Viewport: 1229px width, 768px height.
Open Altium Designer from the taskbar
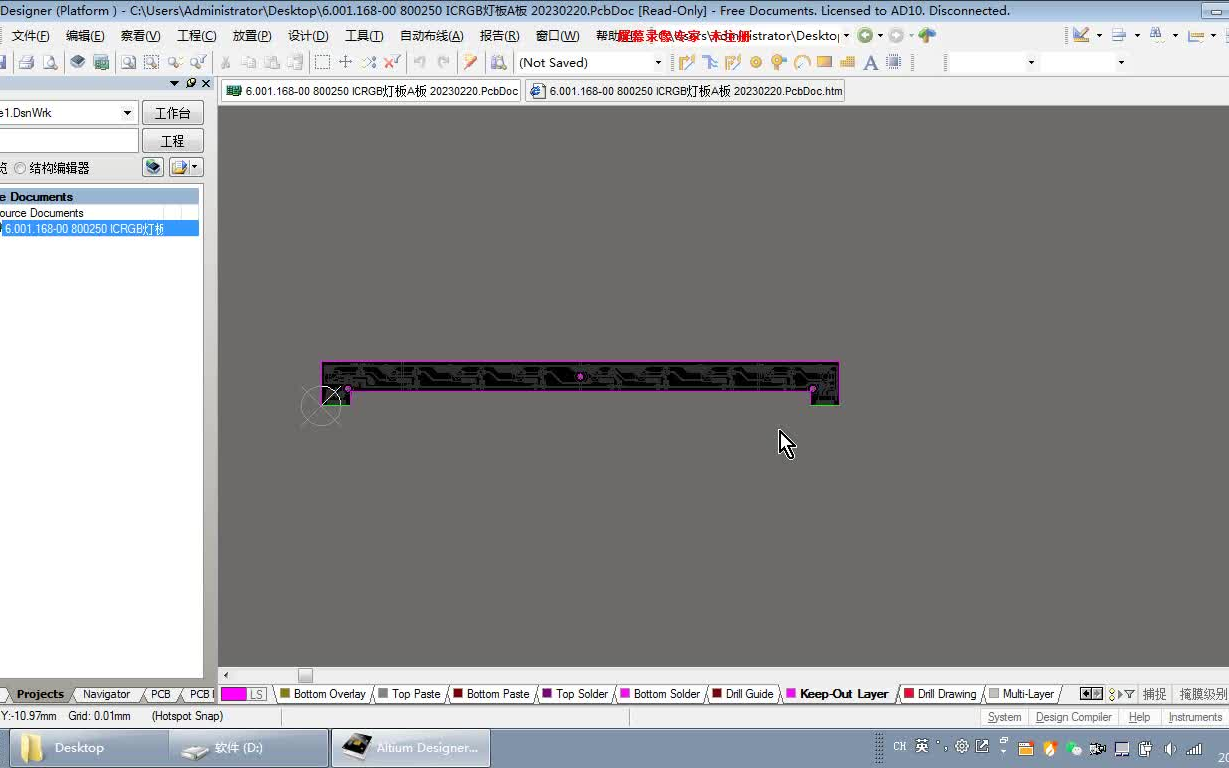pyautogui.click(x=410, y=746)
